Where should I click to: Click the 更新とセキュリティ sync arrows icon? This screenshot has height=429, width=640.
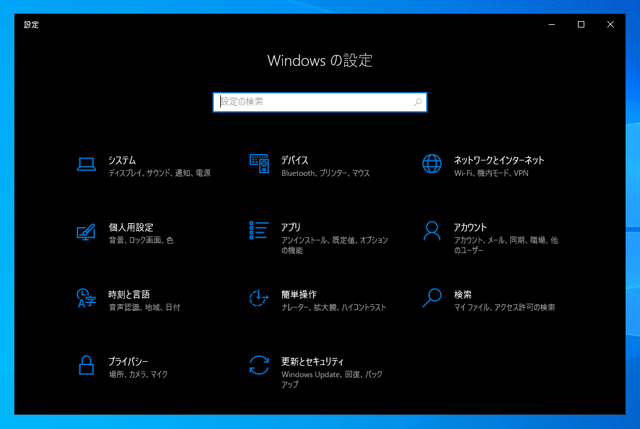259,365
